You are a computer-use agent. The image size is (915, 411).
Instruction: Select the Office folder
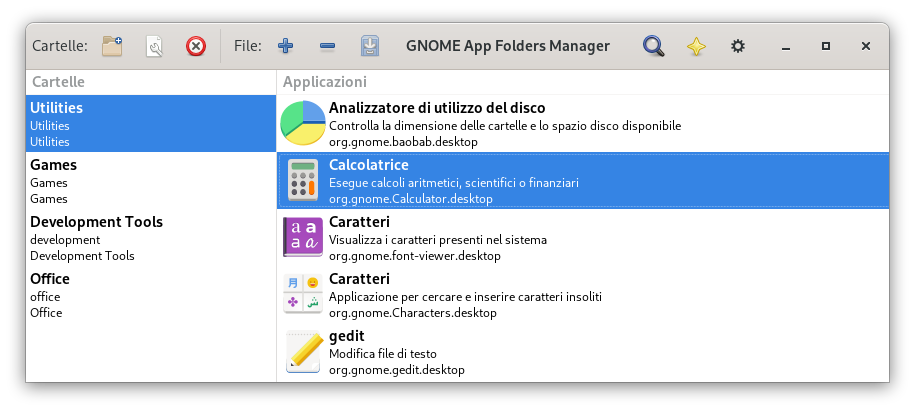[x=151, y=295]
